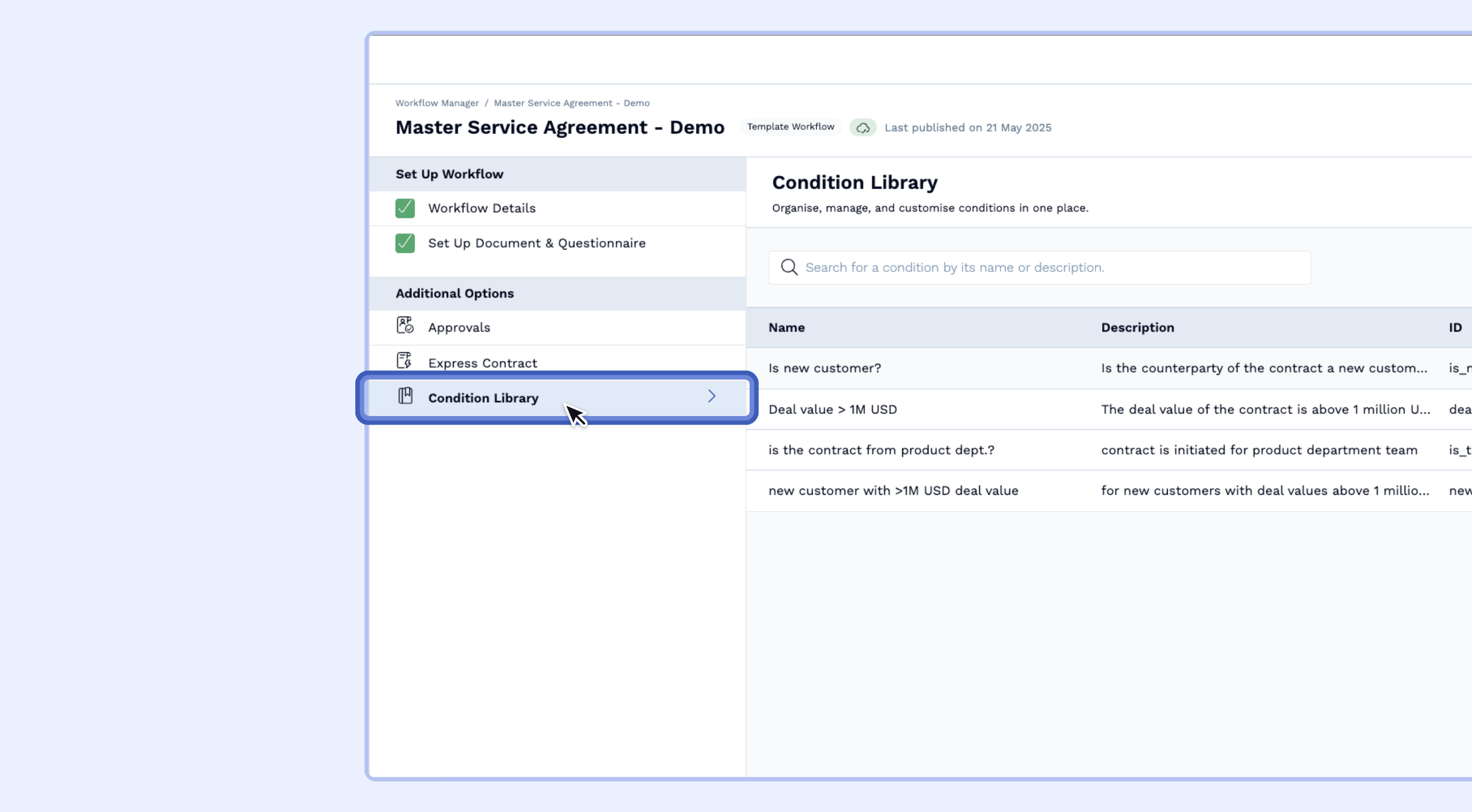Select the Workflow Details step
The image size is (1472, 812).
click(482, 208)
